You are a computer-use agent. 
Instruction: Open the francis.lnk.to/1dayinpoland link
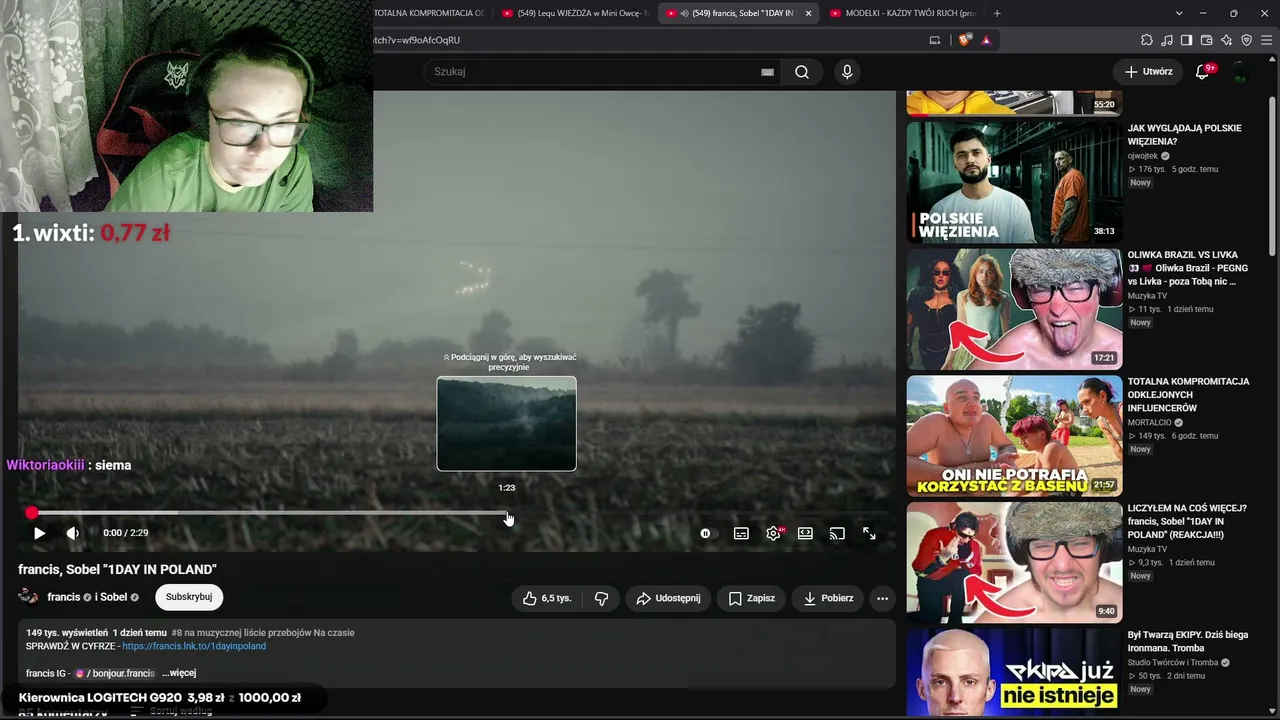click(x=194, y=646)
